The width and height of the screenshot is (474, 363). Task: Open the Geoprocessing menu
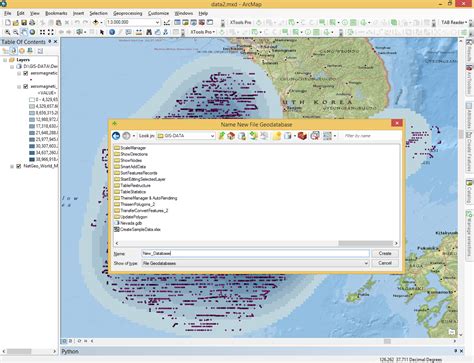pos(128,13)
